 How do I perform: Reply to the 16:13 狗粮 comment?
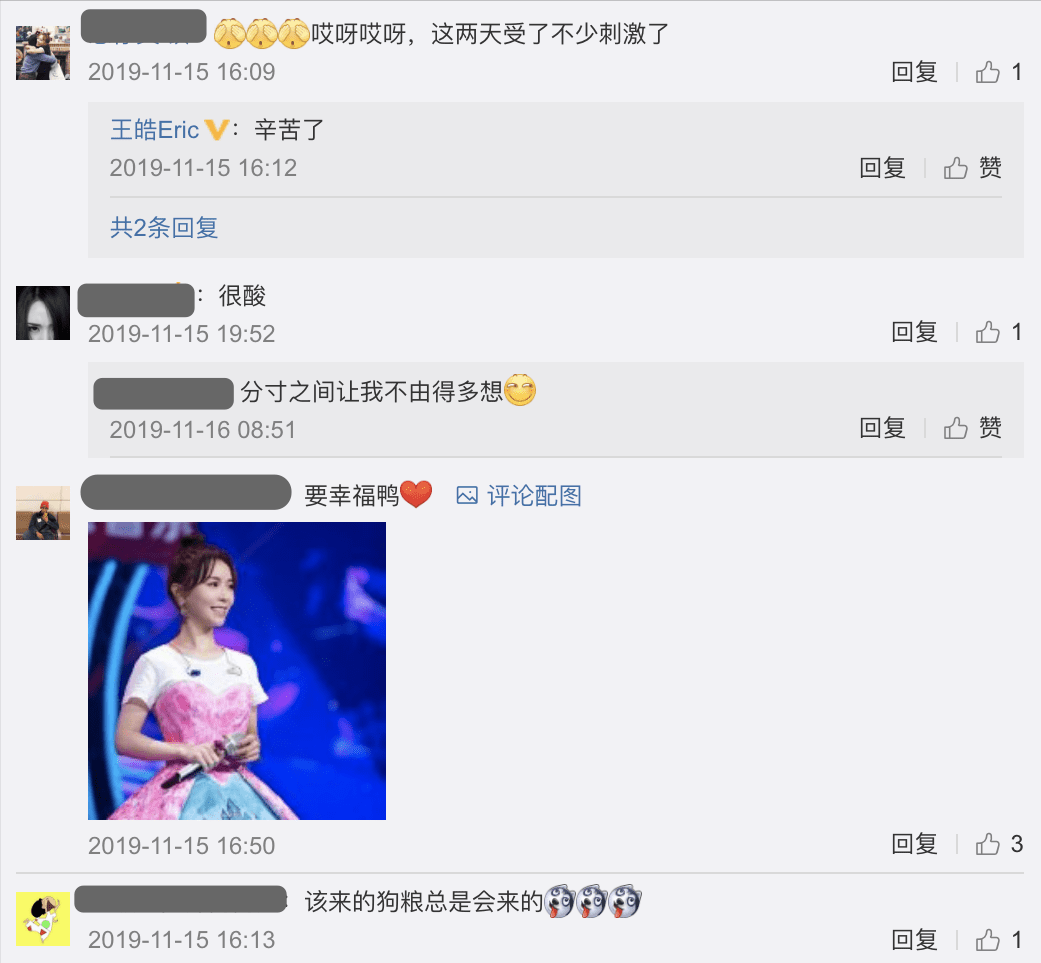(914, 940)
